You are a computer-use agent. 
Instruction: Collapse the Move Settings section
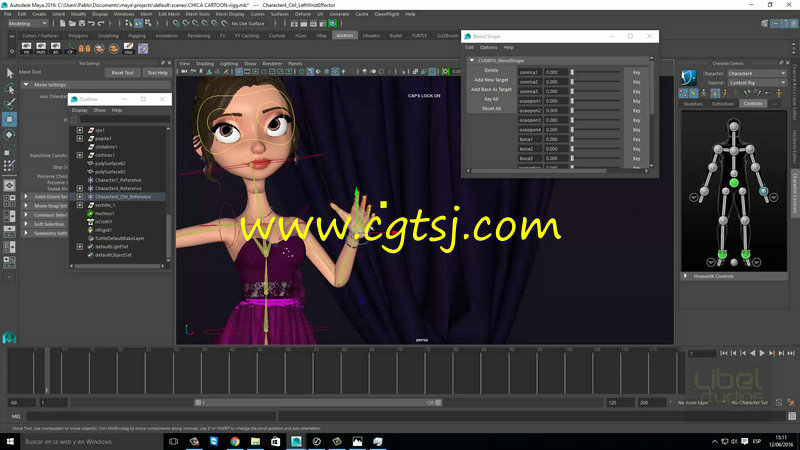[26, 85]
